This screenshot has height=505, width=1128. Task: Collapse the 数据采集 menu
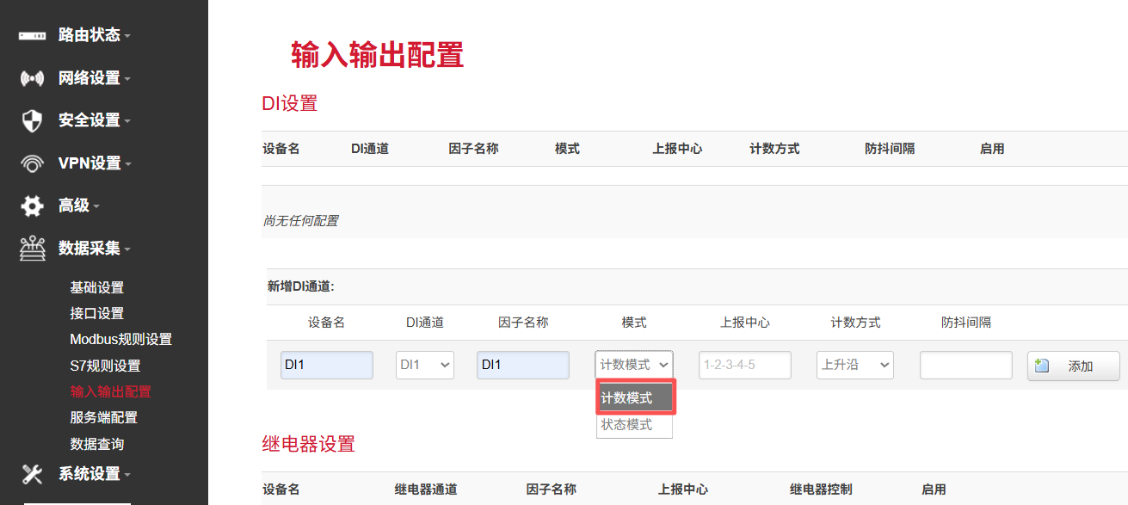click(x=94, y=249)
